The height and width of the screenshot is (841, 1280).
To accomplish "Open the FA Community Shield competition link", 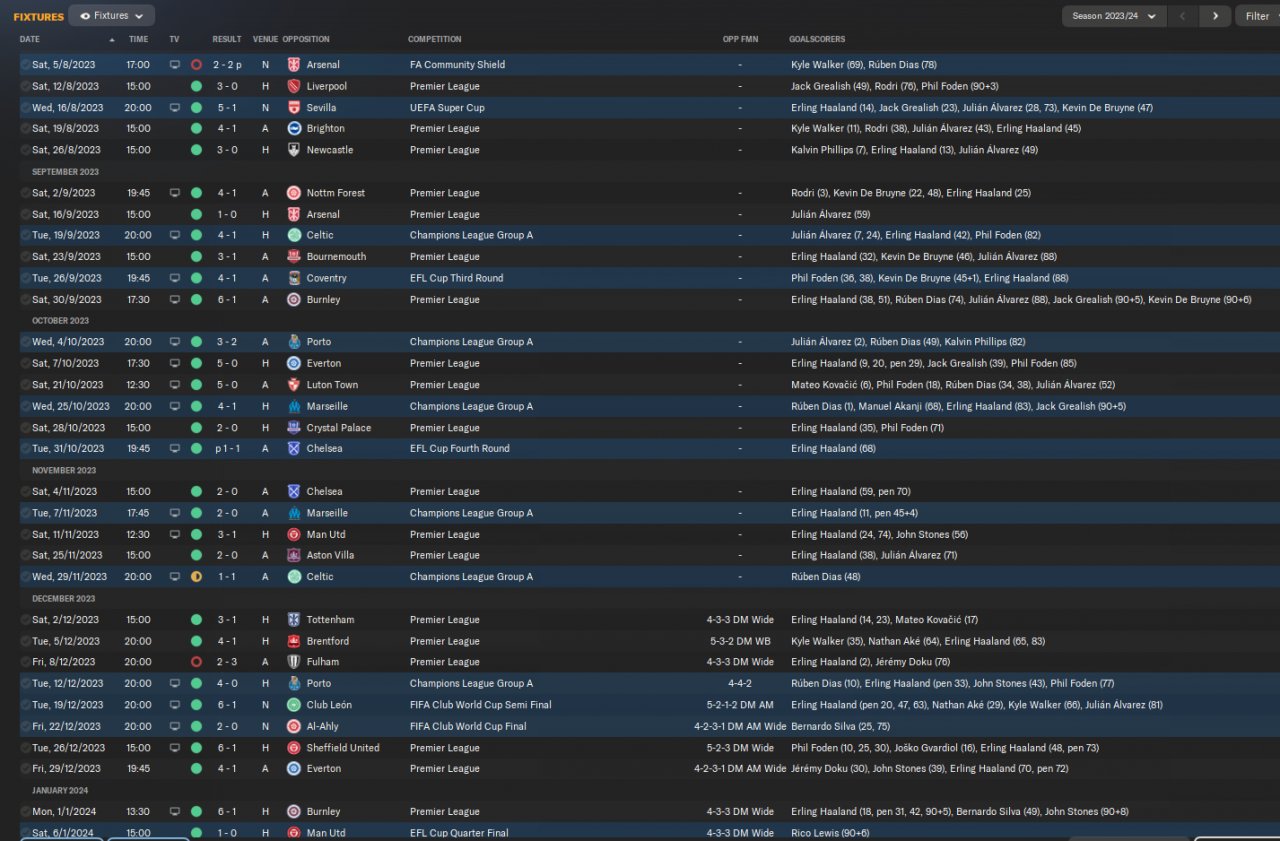I will (457, 65).
